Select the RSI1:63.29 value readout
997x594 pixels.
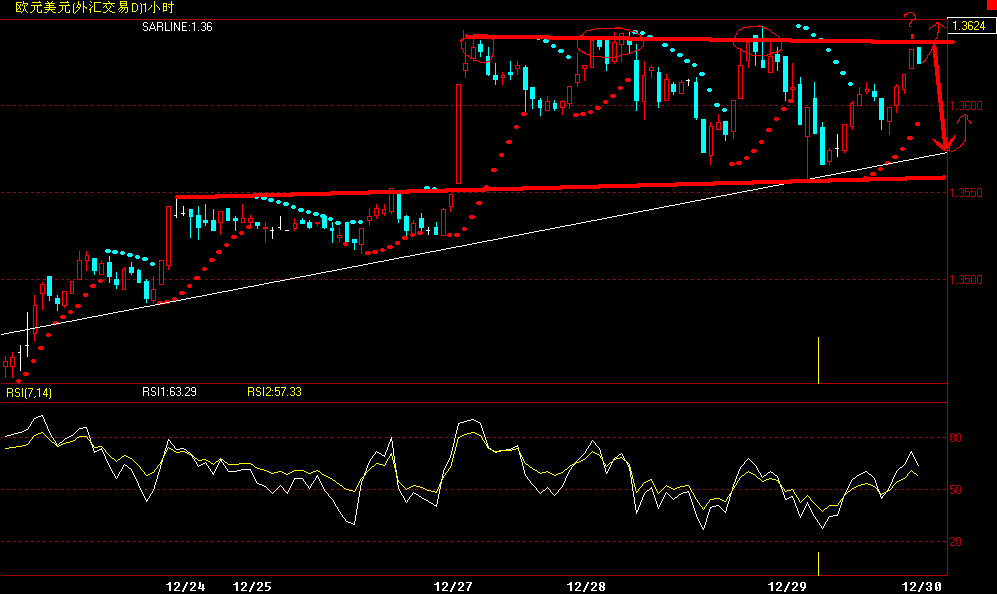[x=168, y=391]
